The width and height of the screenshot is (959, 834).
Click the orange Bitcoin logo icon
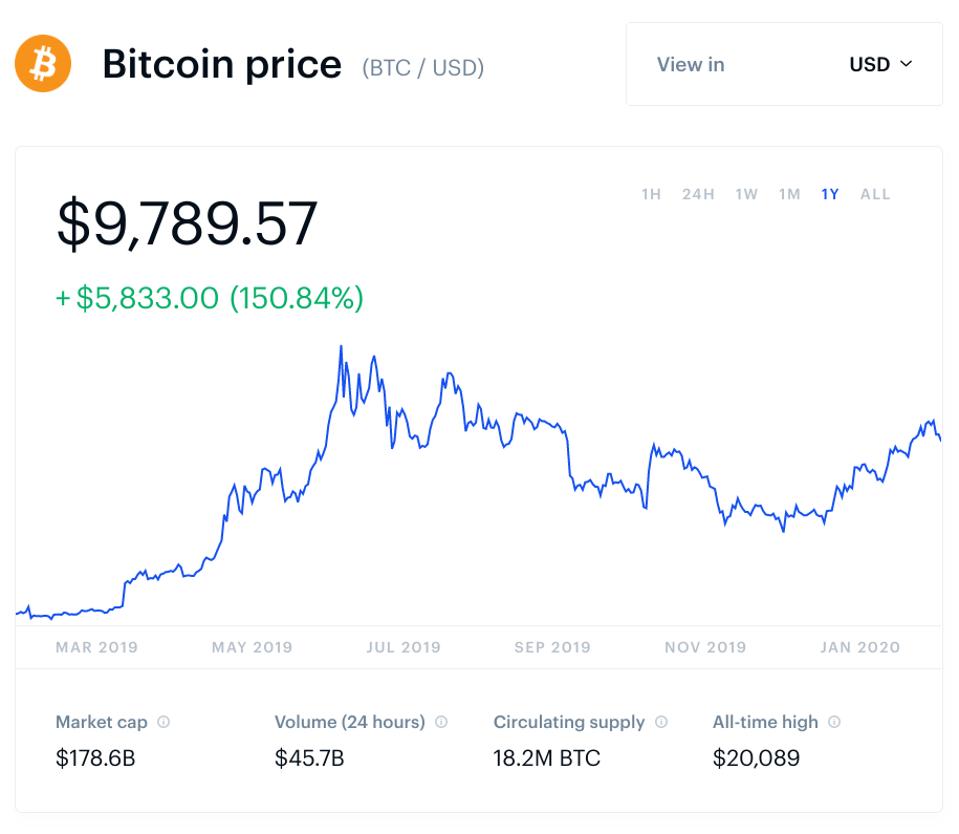43,64
